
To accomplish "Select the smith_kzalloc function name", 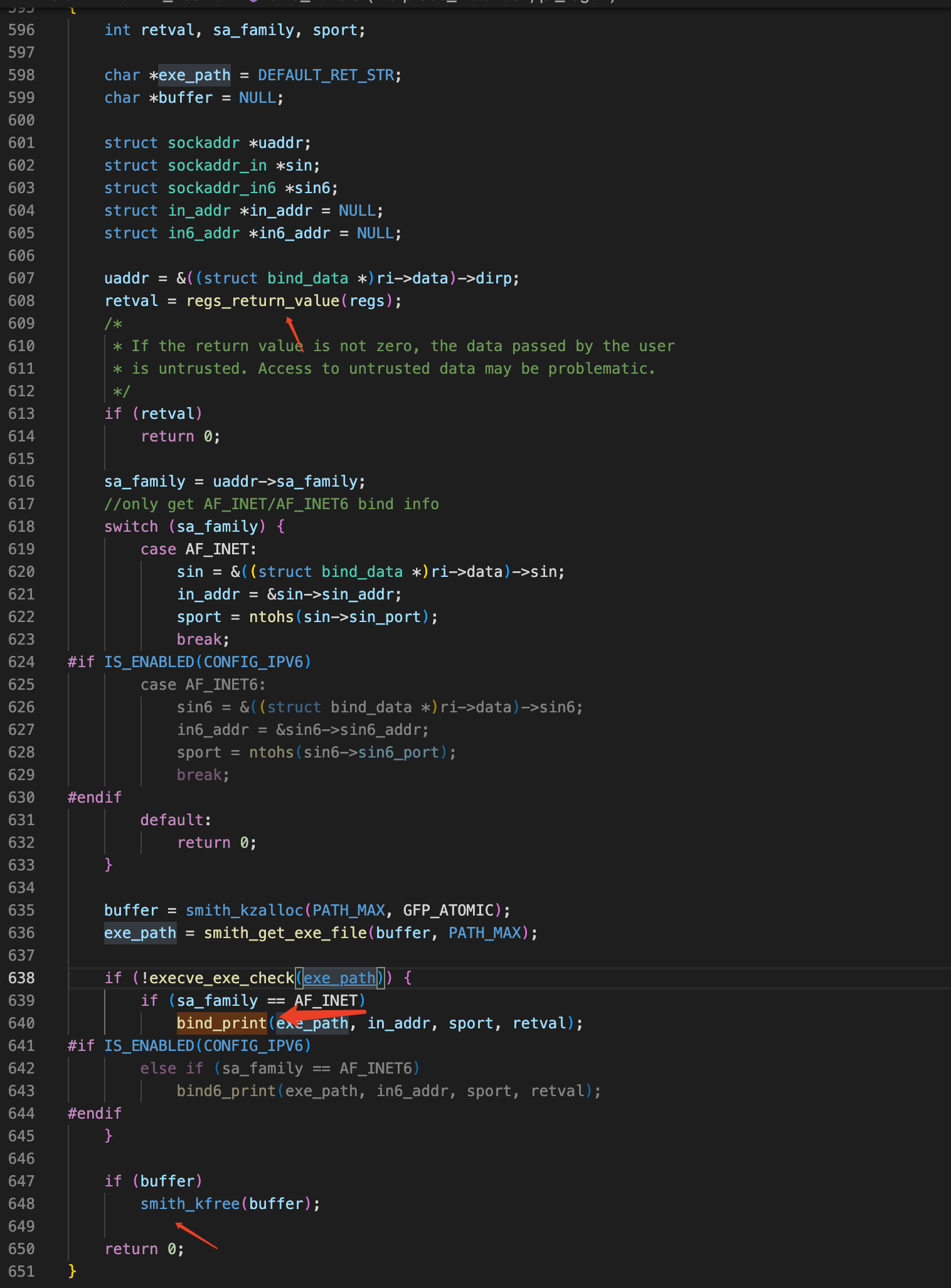I will coord(245,911).
